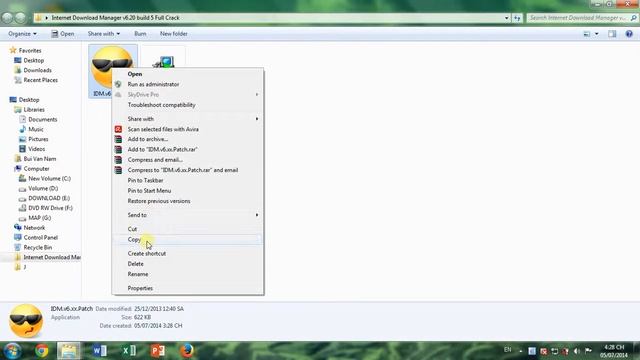Choose Delete from the context menu

(x=187, y=264)
